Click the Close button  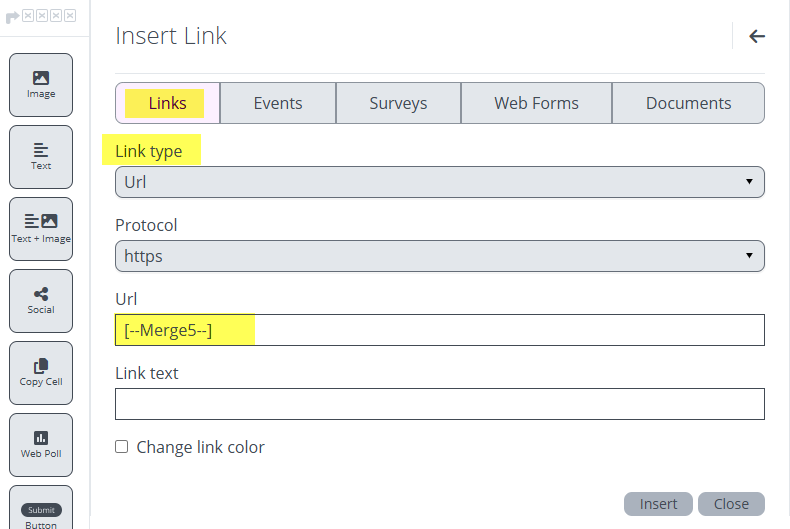coord(731,504)
